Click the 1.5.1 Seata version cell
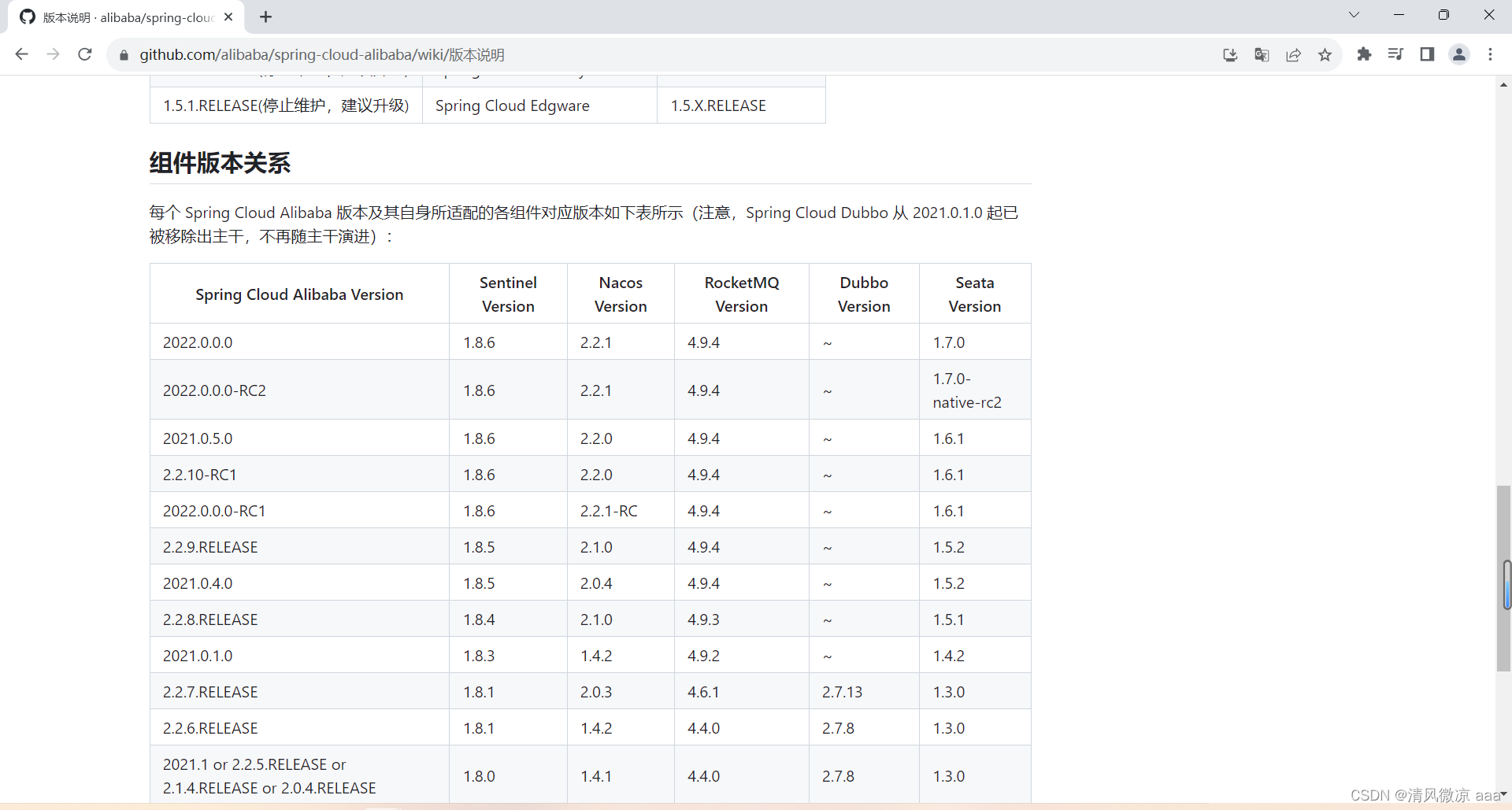The width and height of the screenshot is (1512, 810). 975,620
